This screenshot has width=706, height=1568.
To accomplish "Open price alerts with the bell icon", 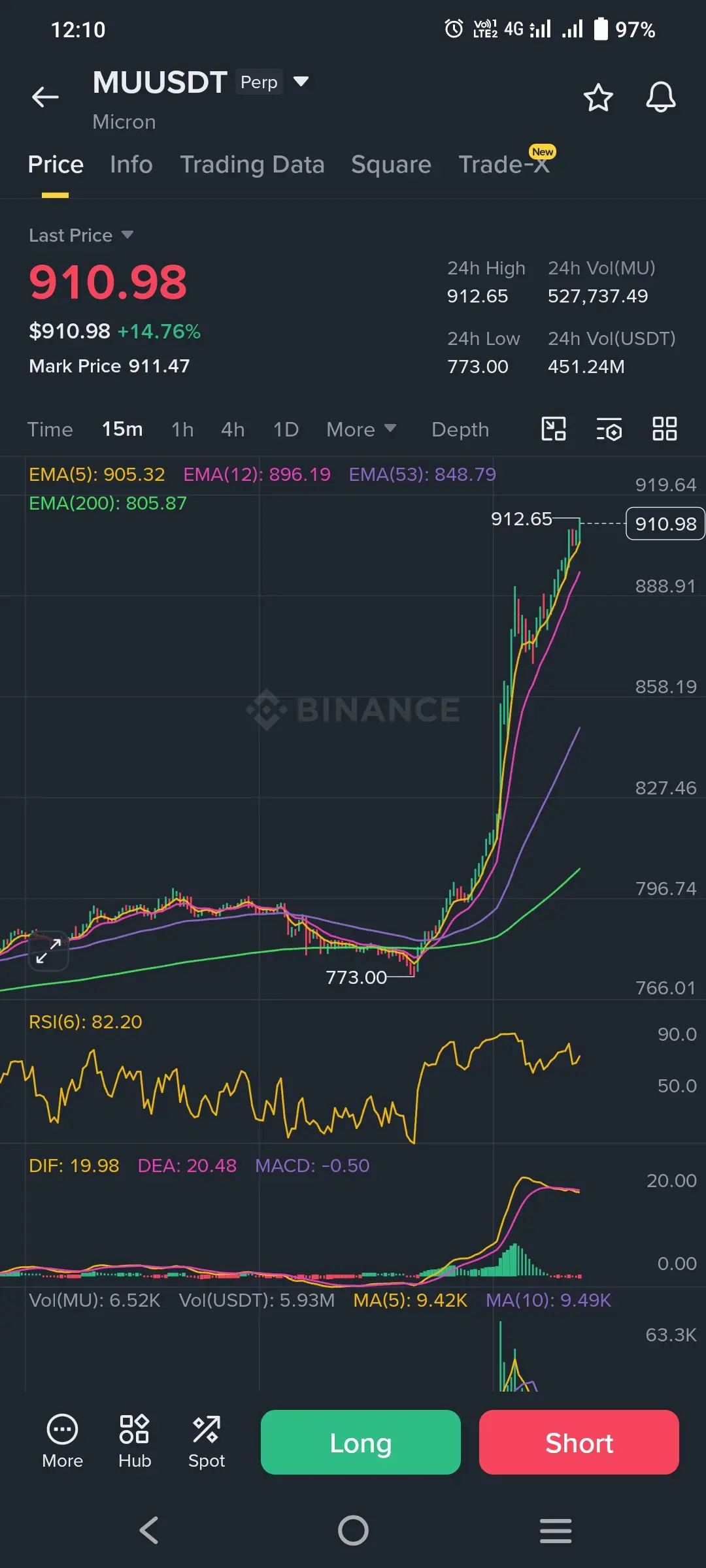I will click(x=661, y=97).
